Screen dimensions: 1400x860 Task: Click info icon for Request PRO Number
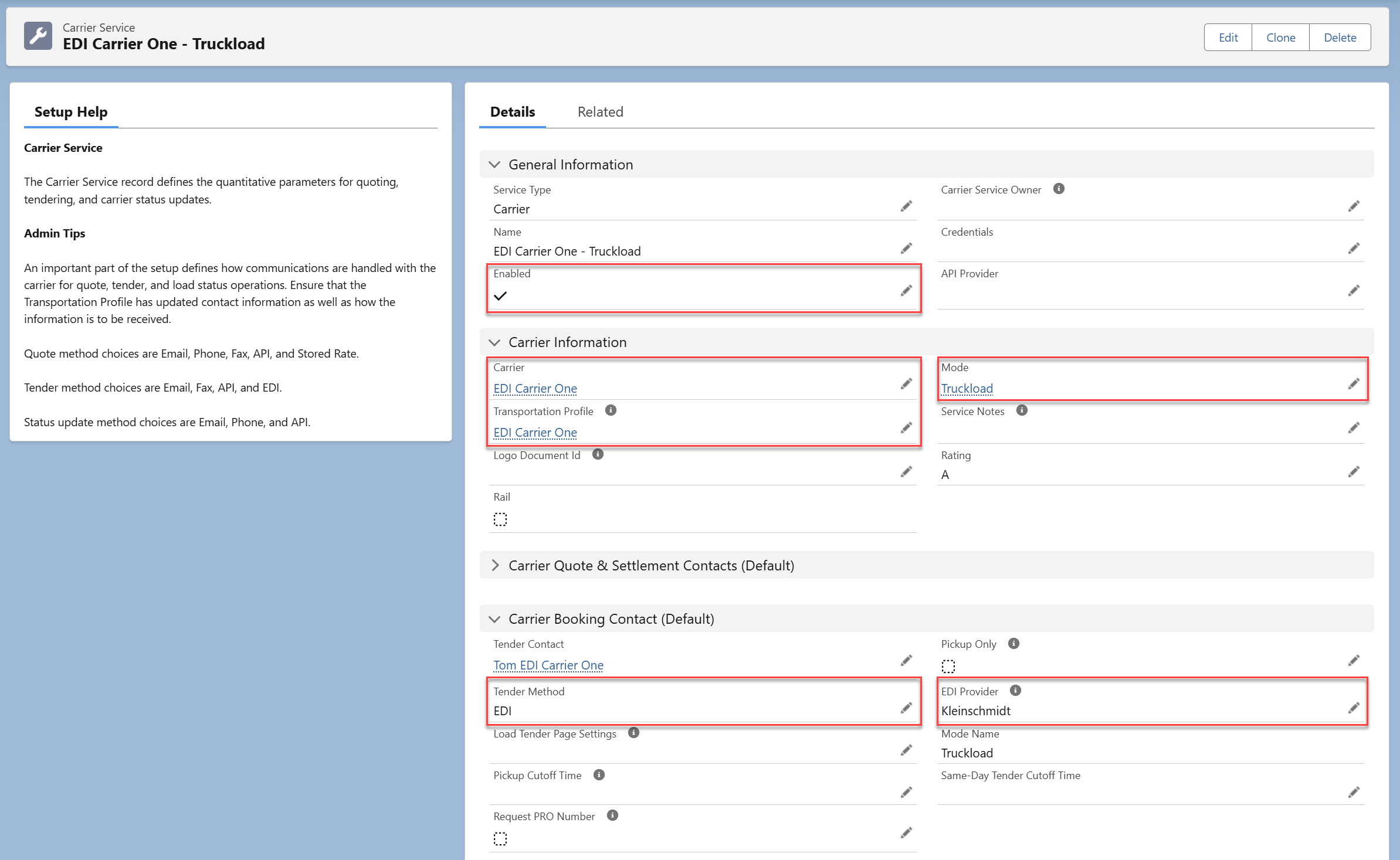click(x=612, y=815)
